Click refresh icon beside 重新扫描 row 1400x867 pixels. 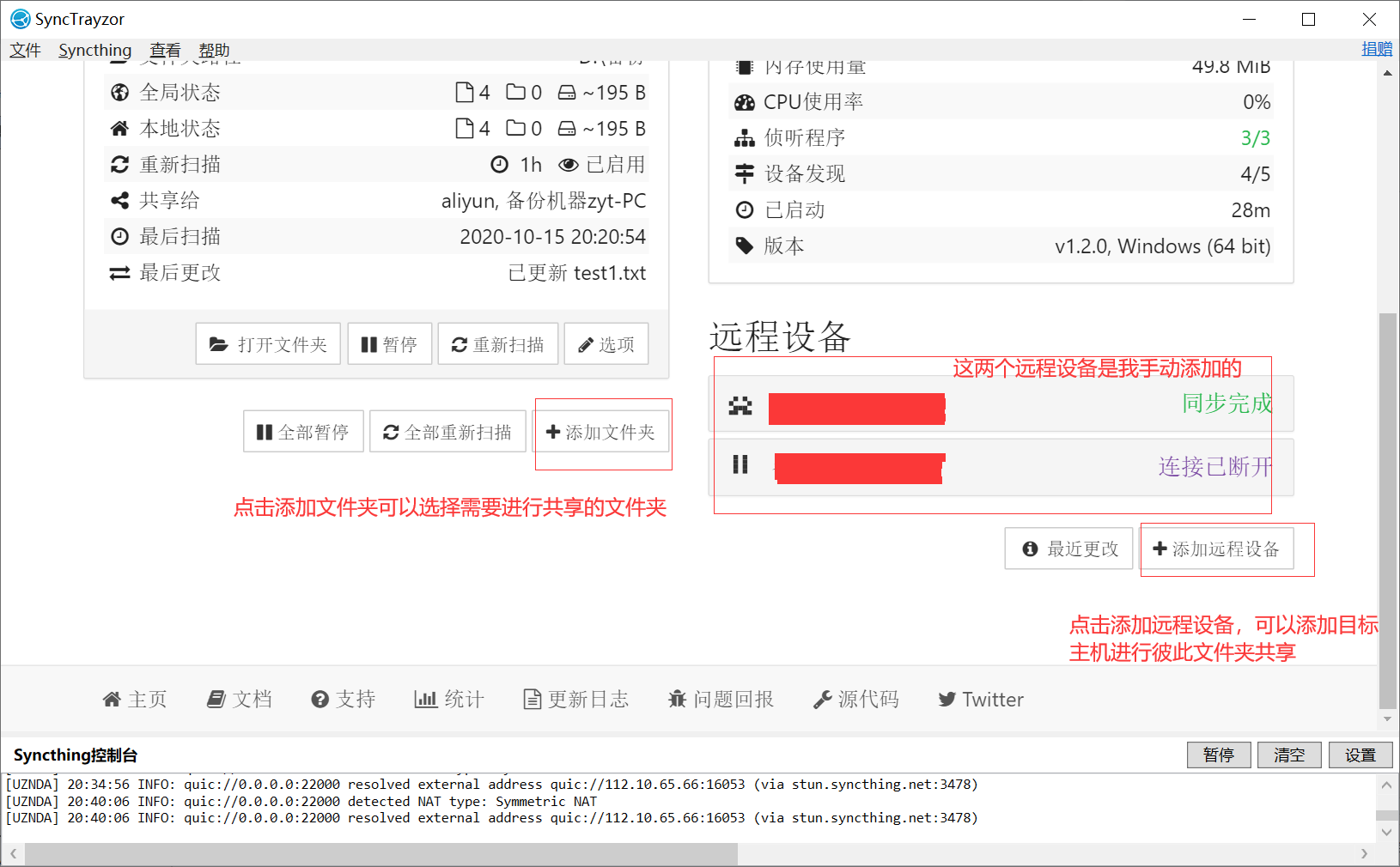120,165
